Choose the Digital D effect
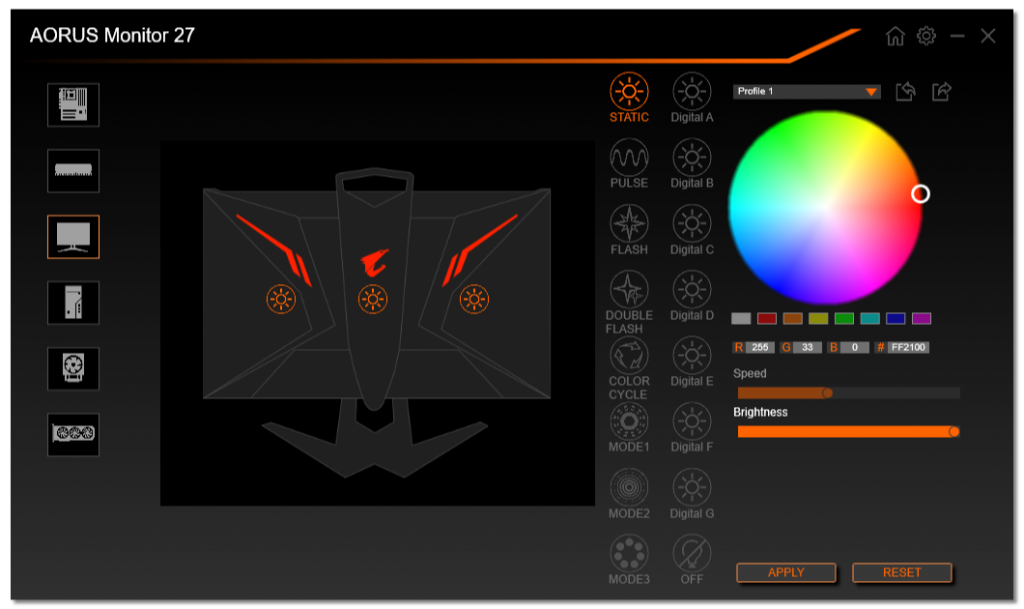The width and height of the screenshot is (1024, 609). point(692,296)
